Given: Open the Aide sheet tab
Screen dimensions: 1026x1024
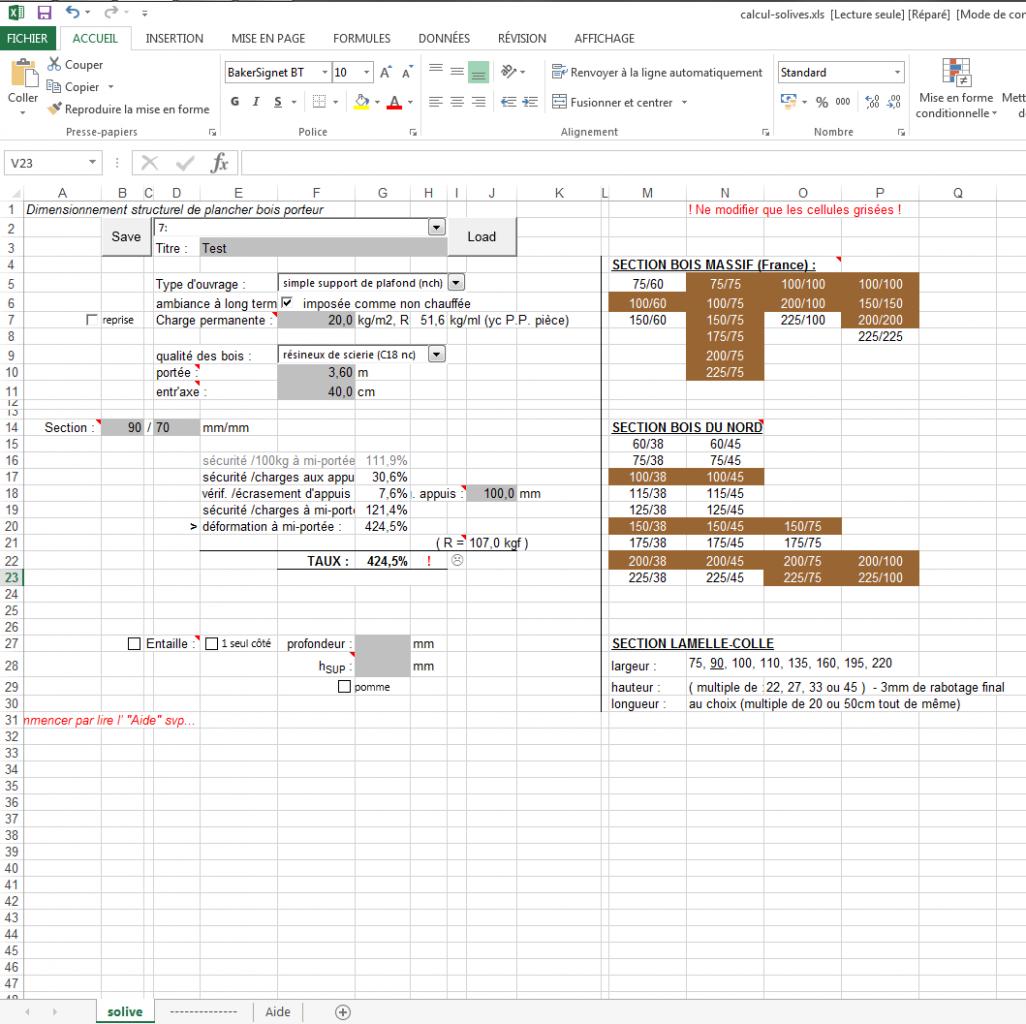Looking at the screenshot, I should coord(278,1012).
